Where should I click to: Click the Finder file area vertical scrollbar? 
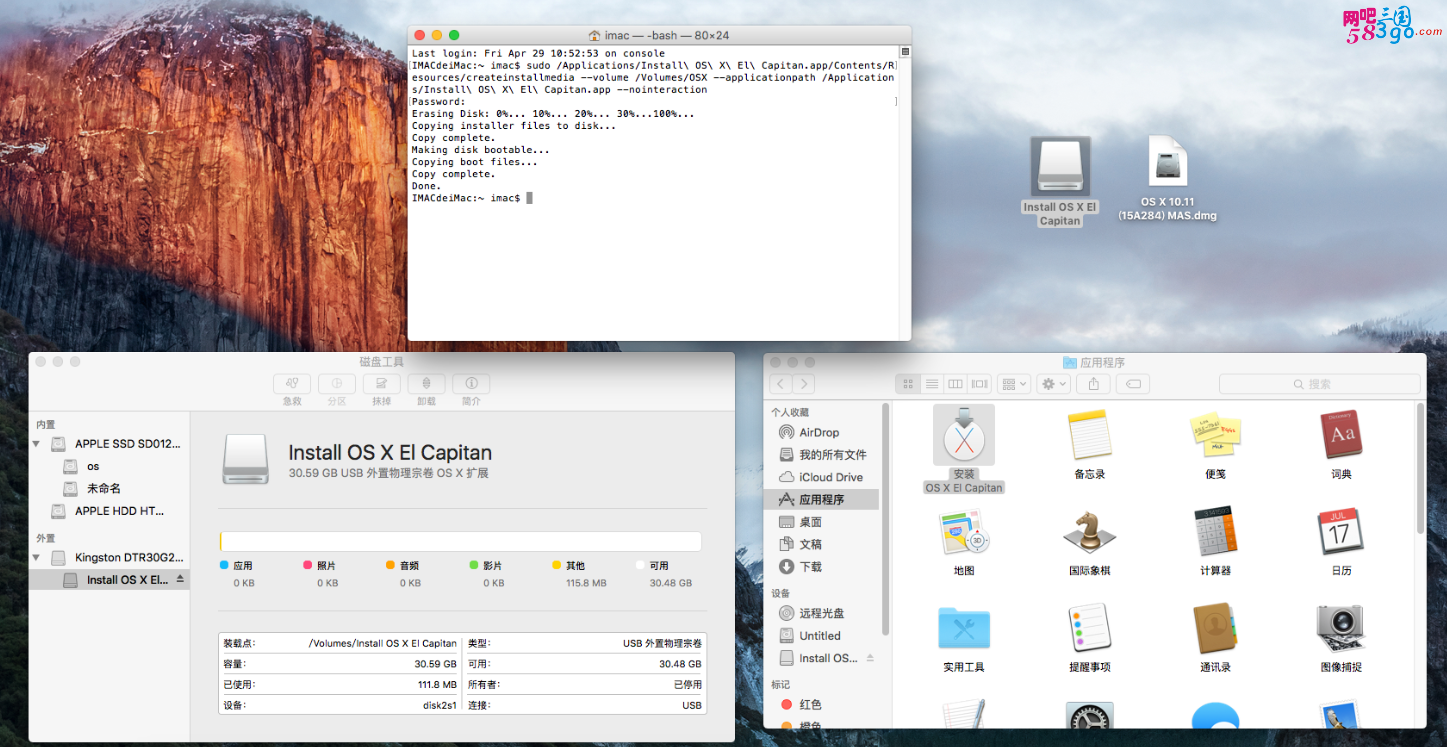(x=1422, y=468)
